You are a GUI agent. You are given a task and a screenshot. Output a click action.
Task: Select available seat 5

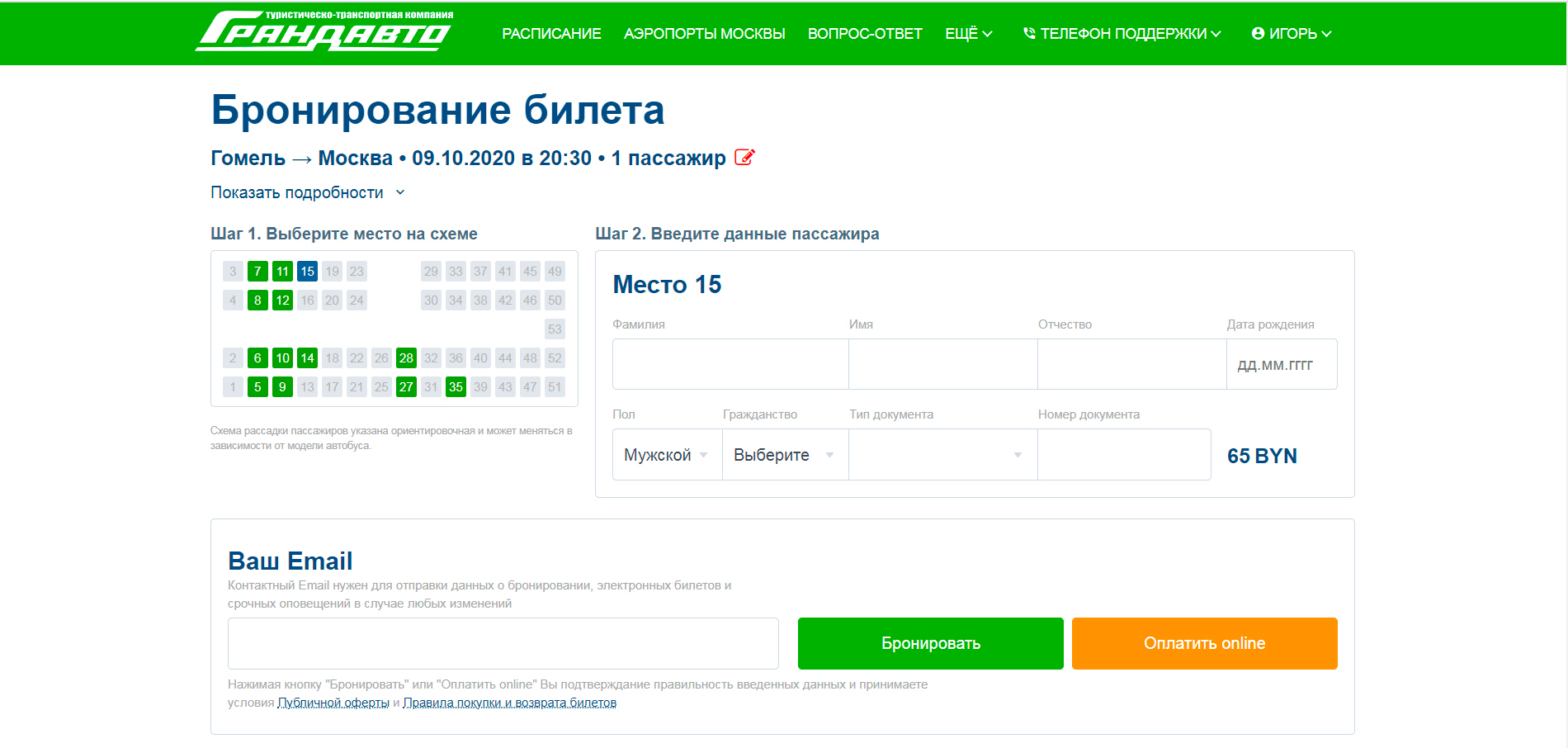257,387
